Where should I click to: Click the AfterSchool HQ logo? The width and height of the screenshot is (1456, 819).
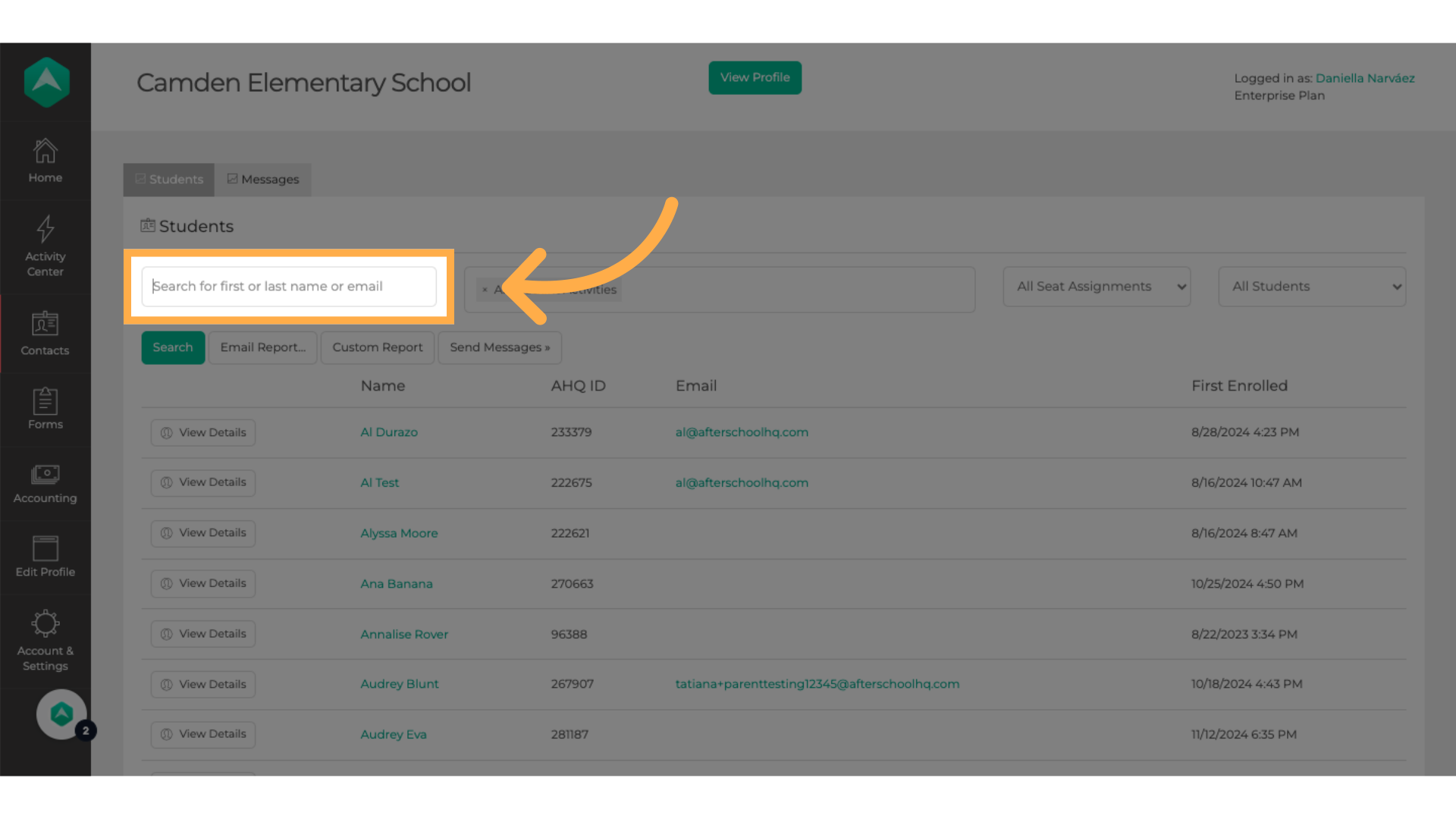coord(47,83)
